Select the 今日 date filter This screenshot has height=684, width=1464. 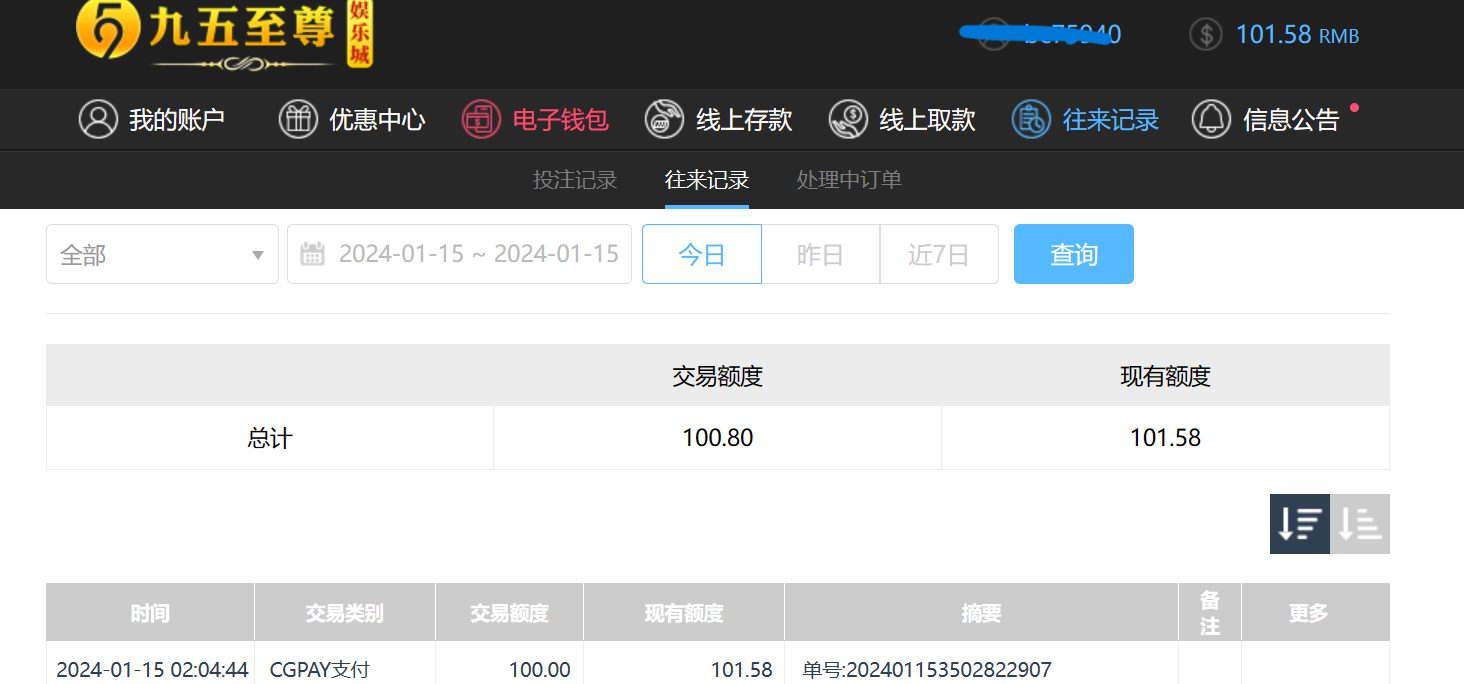point(702,254)
